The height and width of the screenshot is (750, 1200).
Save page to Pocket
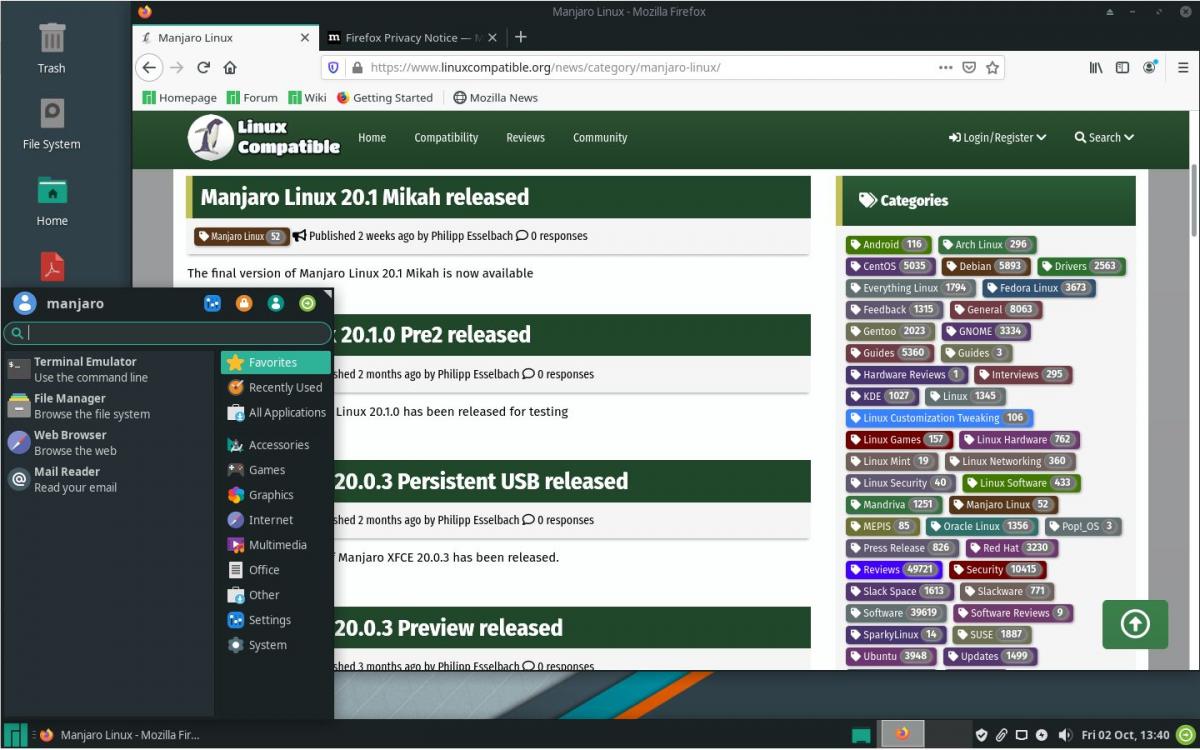pos(968,68)
